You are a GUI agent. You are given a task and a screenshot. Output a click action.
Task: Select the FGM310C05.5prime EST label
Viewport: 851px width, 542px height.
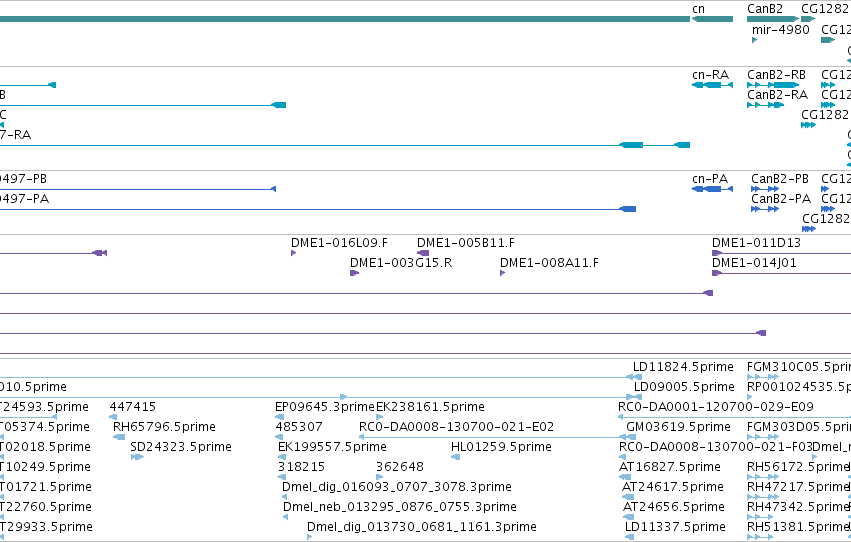point(799,367)
